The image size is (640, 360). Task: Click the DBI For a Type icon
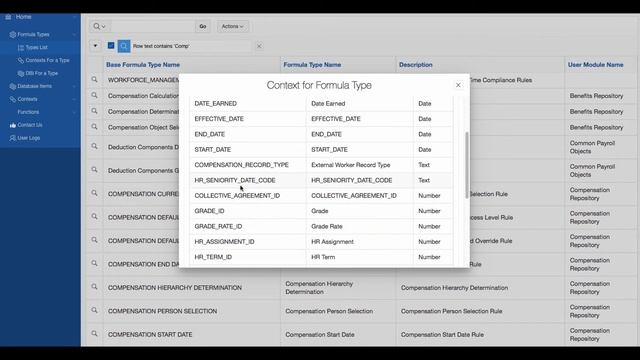(x=21, y=73)
